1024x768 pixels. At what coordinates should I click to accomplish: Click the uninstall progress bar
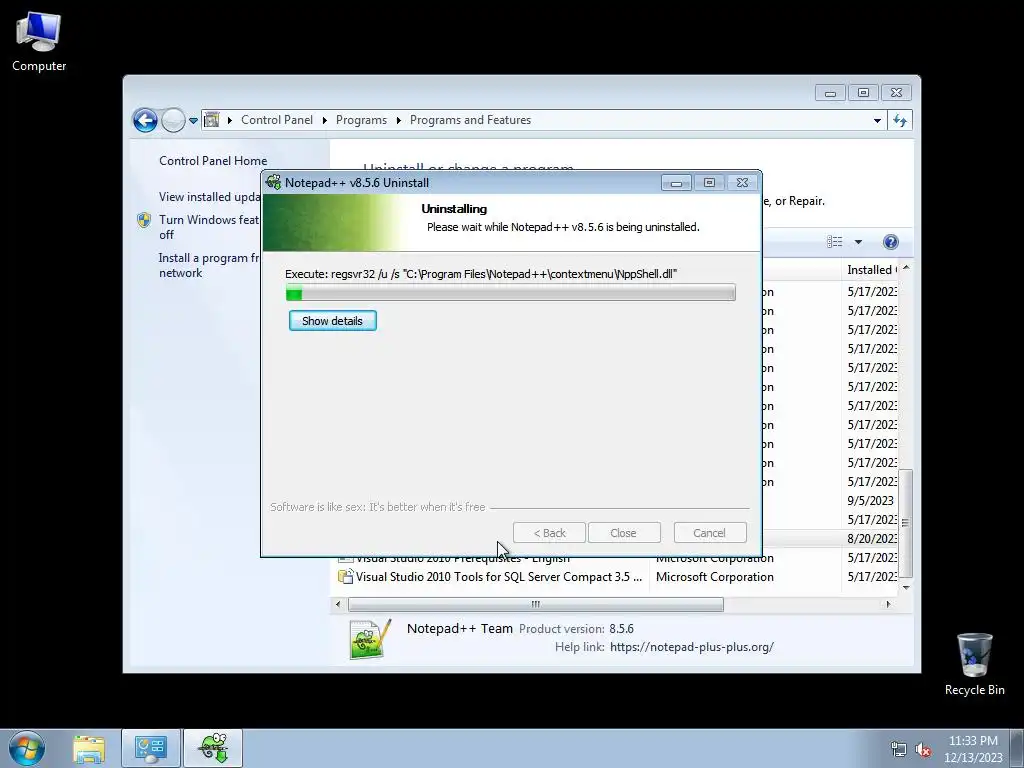[x=511, y=293]
